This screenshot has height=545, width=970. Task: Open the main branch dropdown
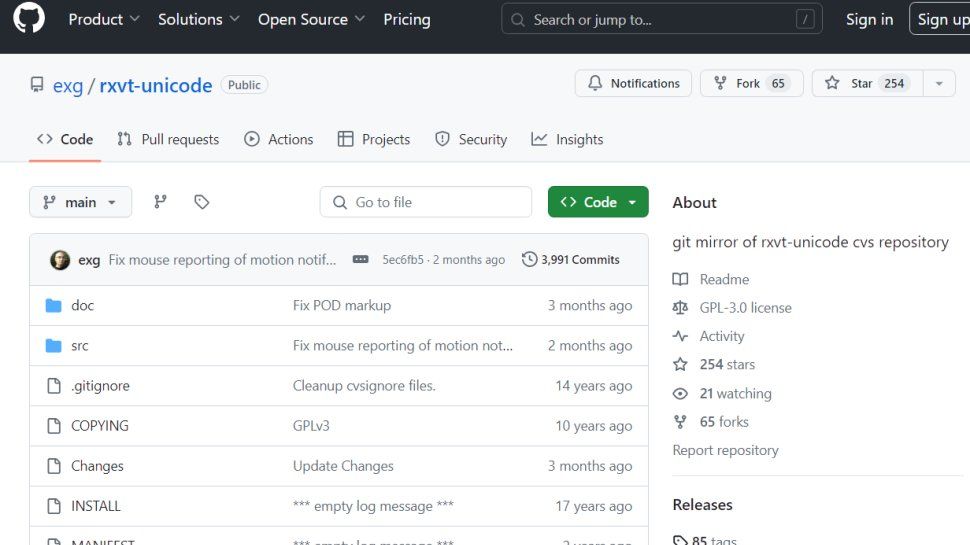[80, 202]
